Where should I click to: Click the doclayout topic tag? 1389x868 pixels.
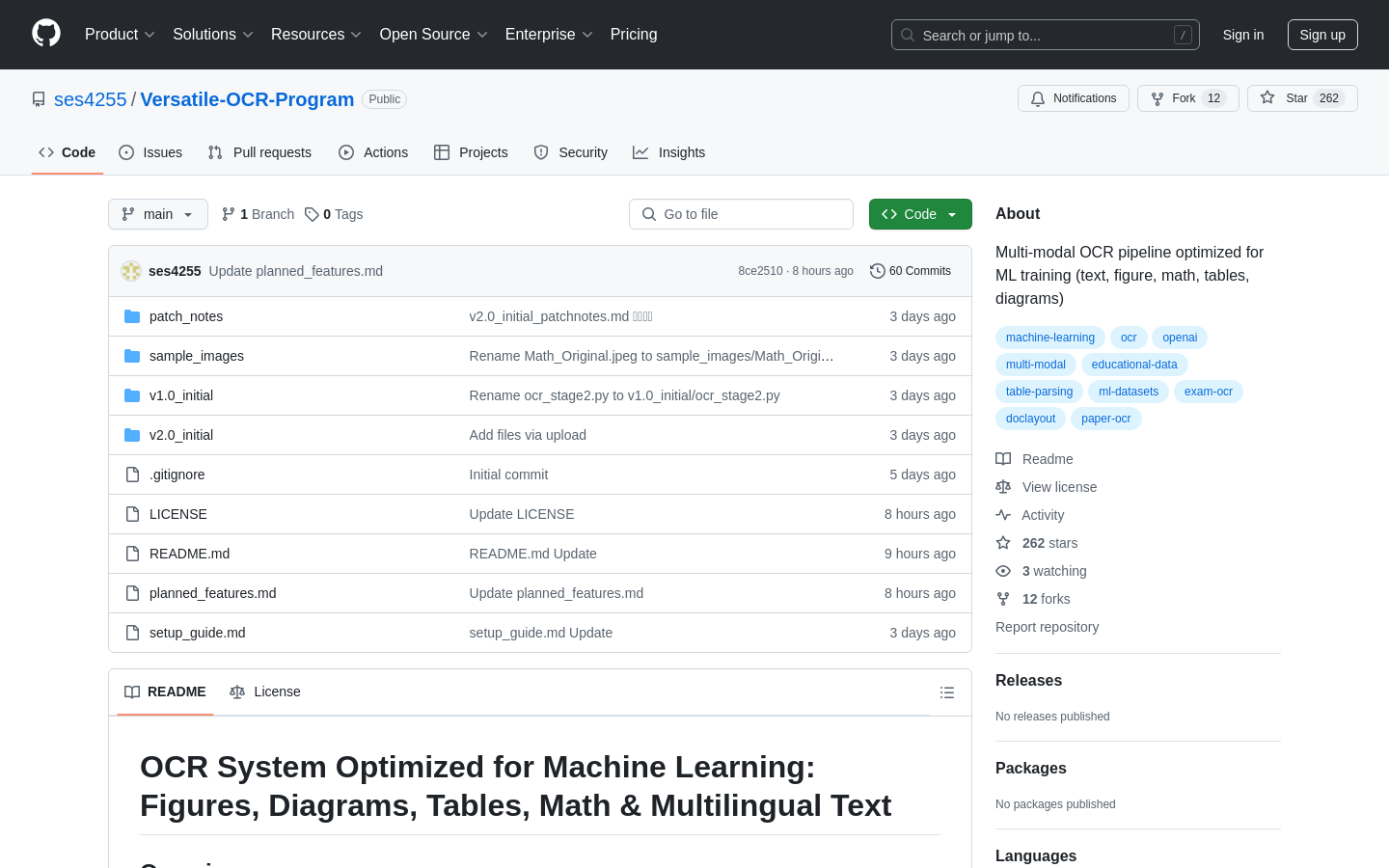(1030, 419)
